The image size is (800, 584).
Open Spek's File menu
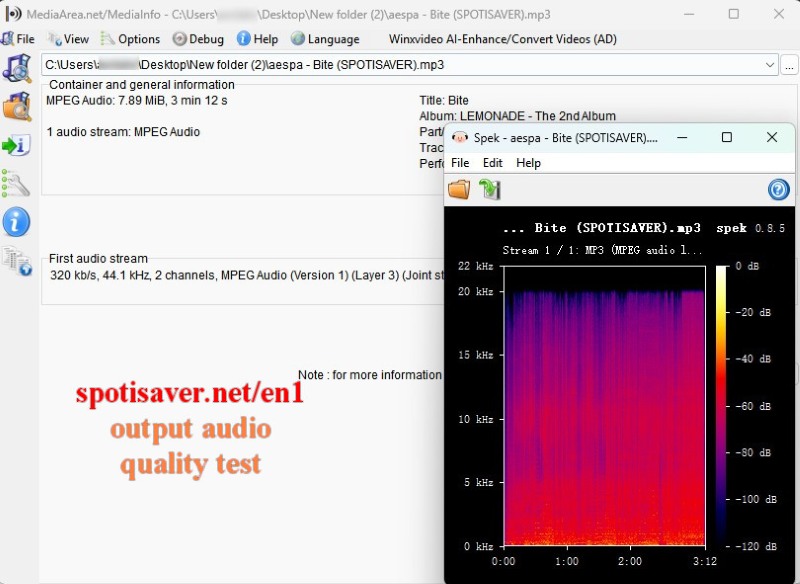pos(460,163)
